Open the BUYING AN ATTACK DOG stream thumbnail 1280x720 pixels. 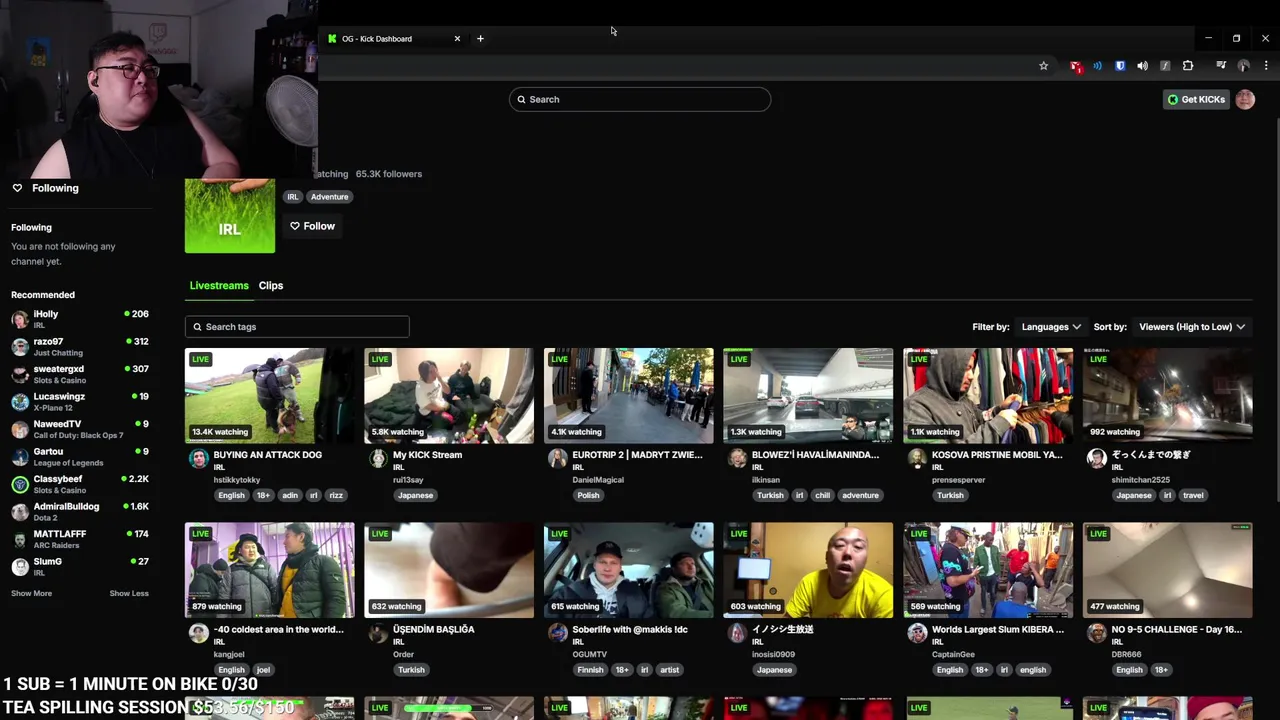pyautogui.click(x=270, y=396)
